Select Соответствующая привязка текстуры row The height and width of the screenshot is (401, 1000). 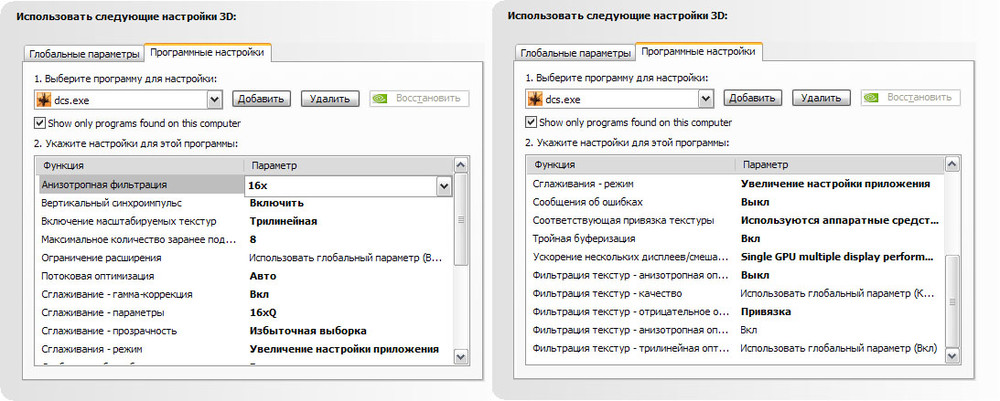[x=736, y=221]
